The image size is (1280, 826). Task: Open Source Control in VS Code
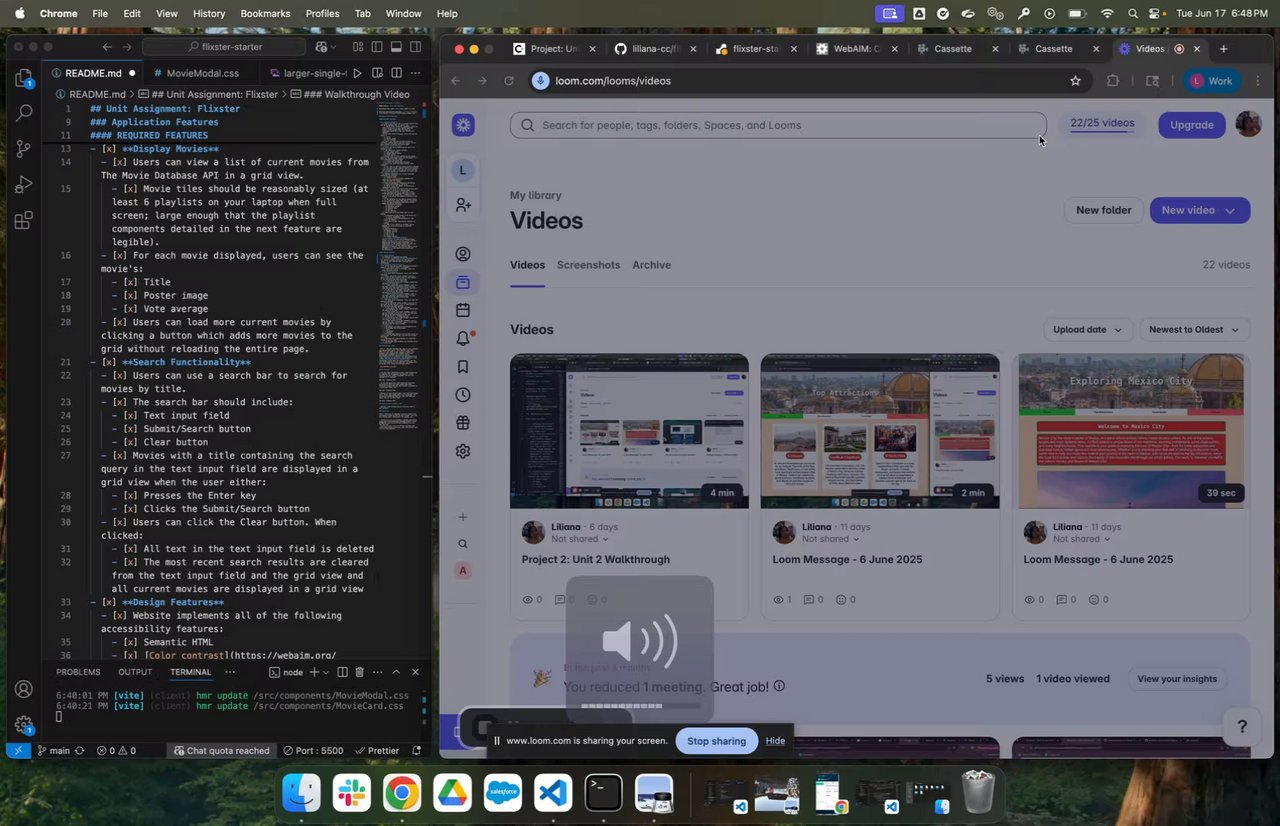(x=24, y=150)
